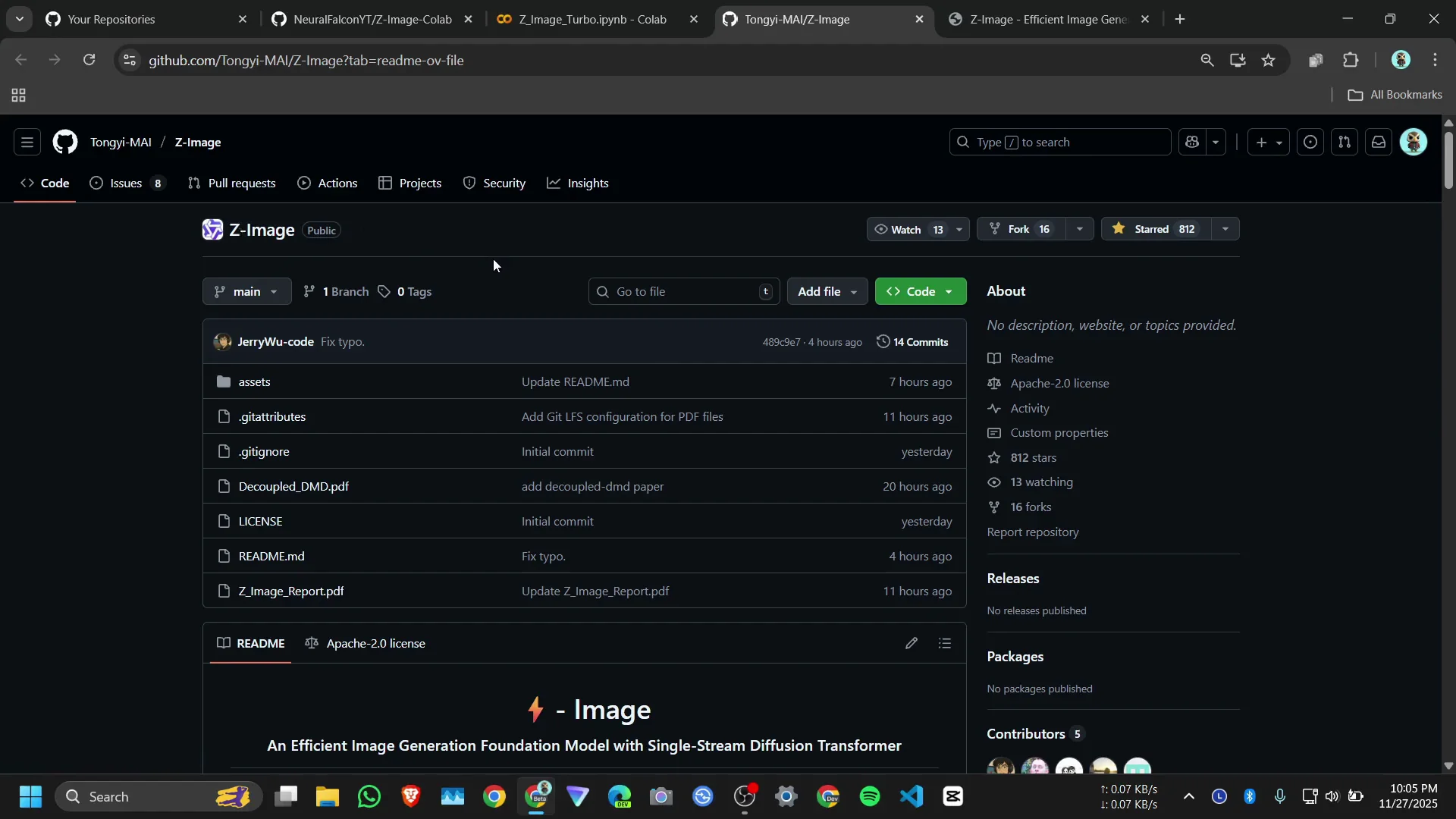Edit README with the pencil icon

coord(912,644)
